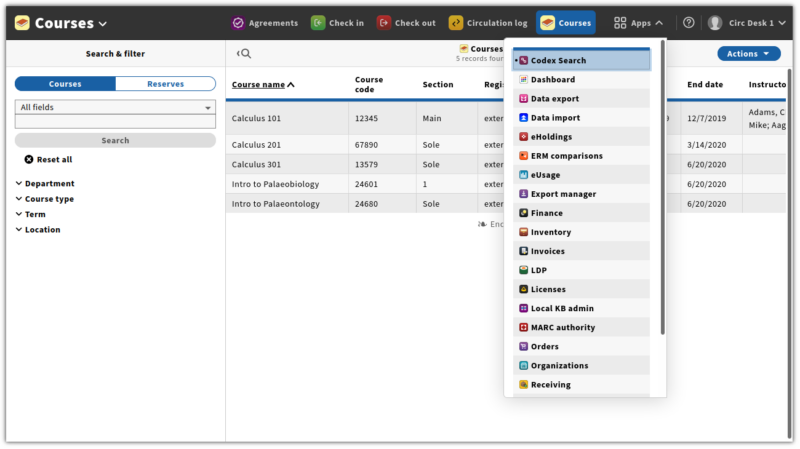Image resolution: width=800 pixels, height=449 pixels.
Task: Click the search query text field
Action: 115,122
